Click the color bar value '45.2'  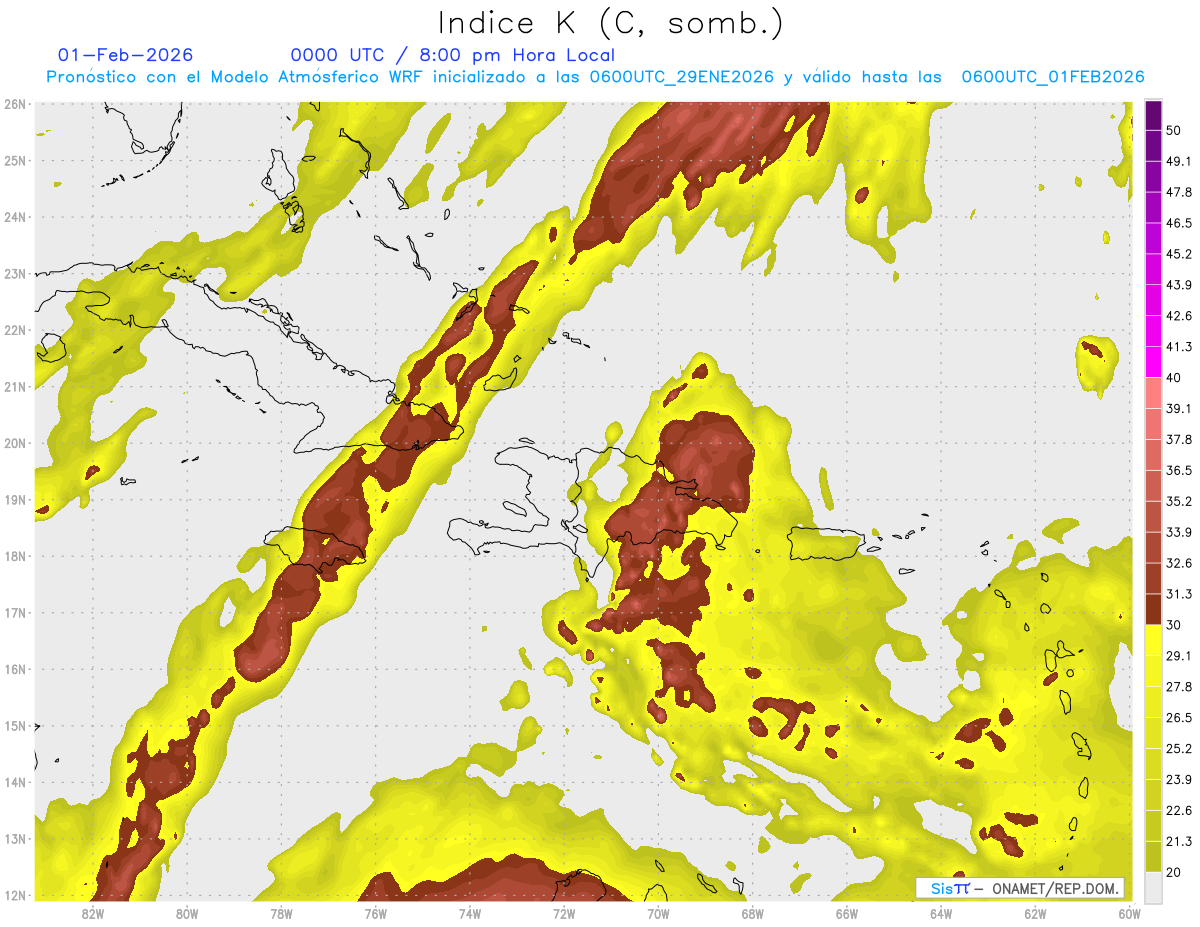tap(1179, 254)
